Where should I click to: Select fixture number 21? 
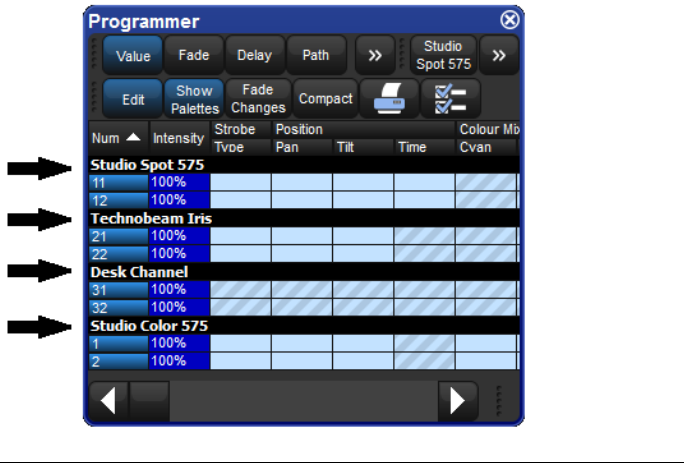[119, 236]
